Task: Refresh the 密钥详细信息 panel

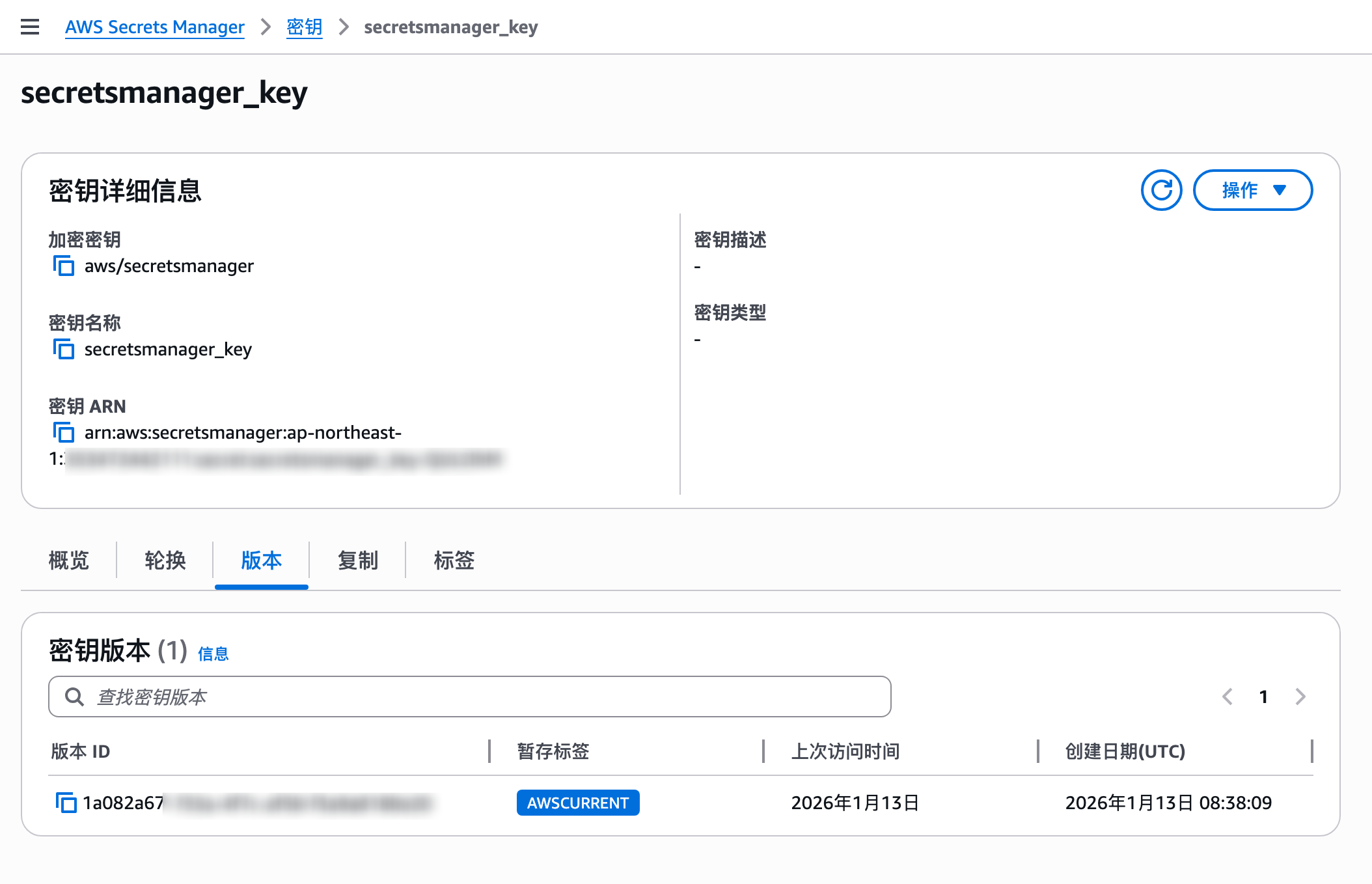Action: [1161, 189]
